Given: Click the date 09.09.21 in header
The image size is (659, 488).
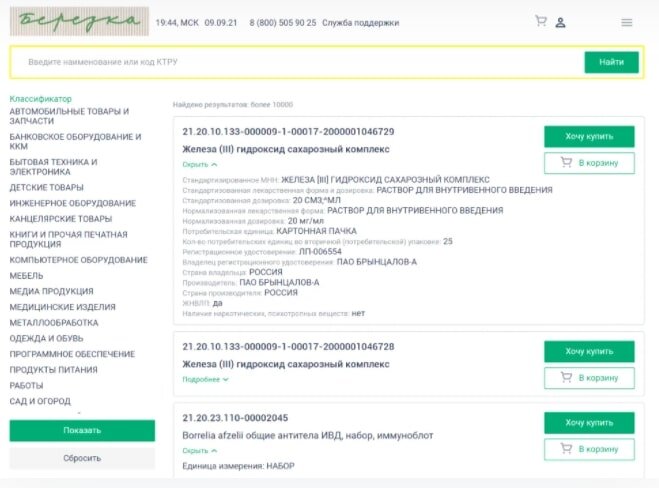Looking at the screenshot, I should [x=221, y=23].
